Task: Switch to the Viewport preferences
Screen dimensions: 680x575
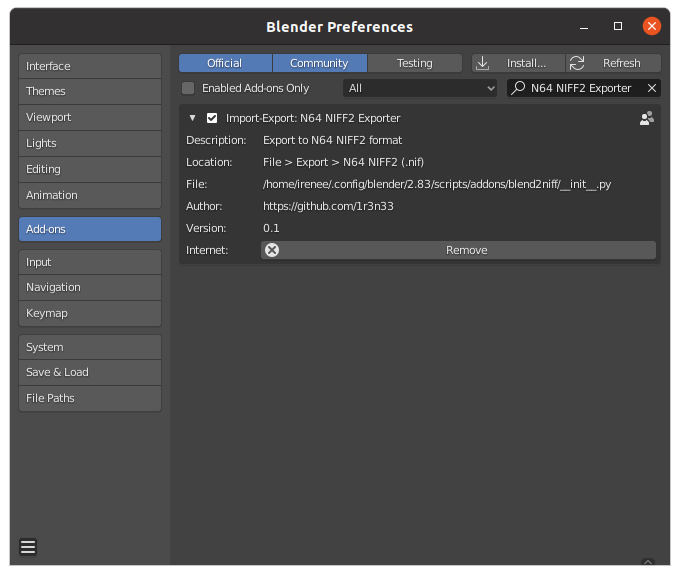Action: coord(90,117)
